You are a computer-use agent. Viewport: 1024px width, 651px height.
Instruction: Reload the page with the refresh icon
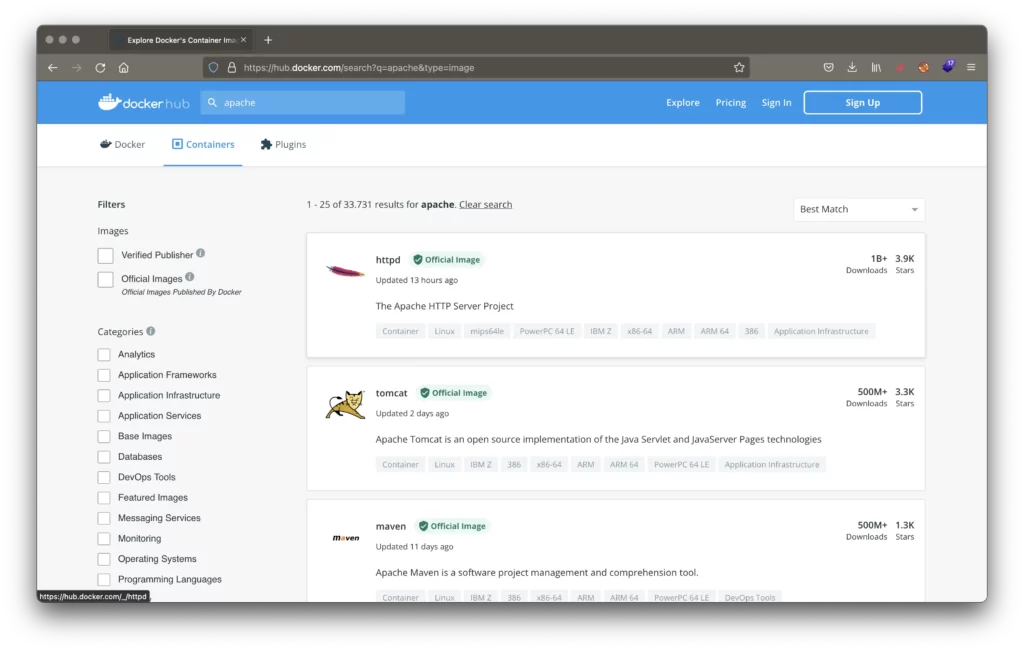(100, 67)
